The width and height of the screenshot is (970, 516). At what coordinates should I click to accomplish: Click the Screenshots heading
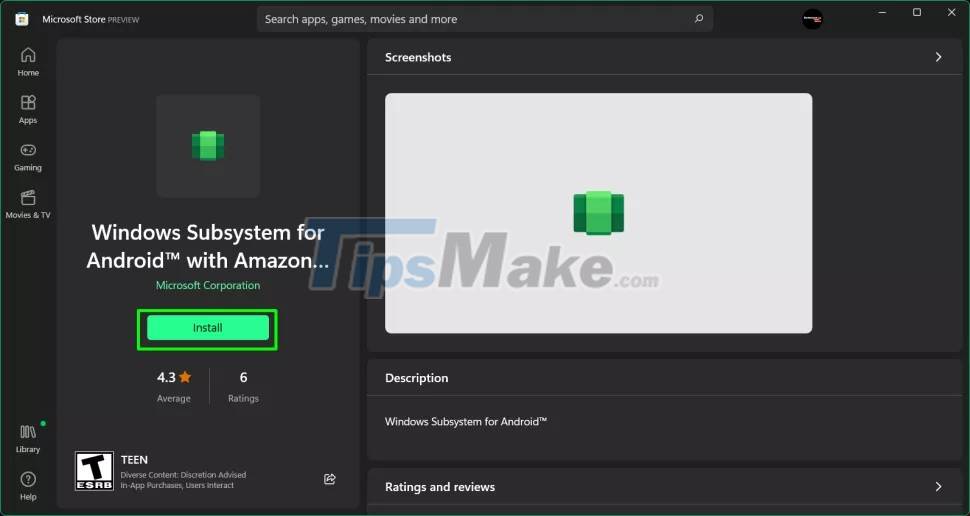click(418, 57)
